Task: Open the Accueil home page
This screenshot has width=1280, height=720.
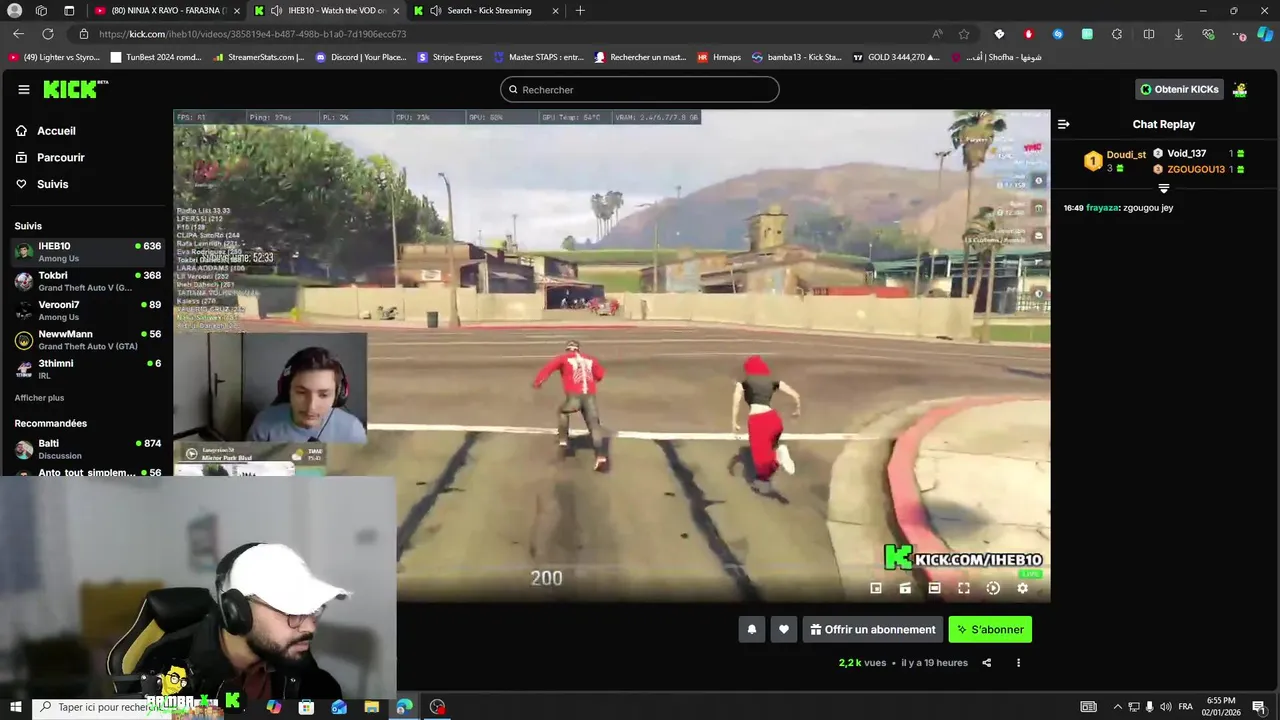Action: coord(46,131)
